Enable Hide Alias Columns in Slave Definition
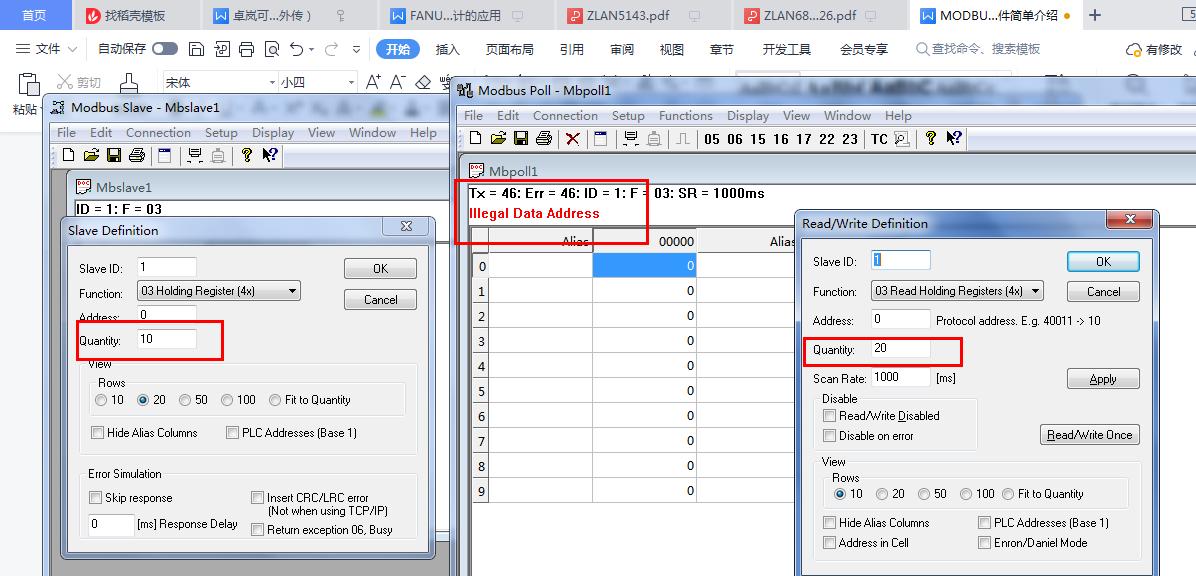1196x576 pixels. [98, 433]
